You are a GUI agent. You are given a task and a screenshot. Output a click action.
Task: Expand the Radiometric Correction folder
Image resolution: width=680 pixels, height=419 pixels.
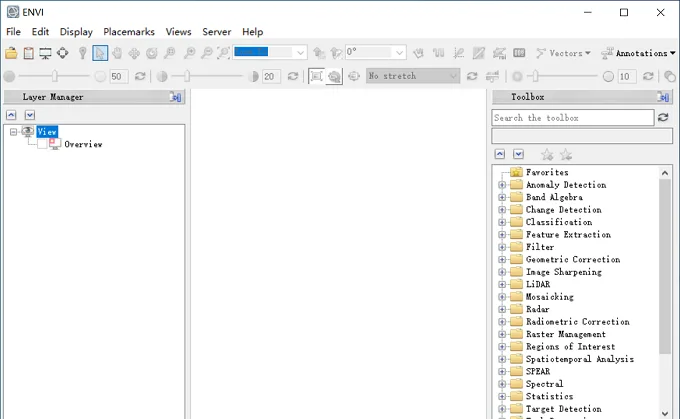pos(502,322)
